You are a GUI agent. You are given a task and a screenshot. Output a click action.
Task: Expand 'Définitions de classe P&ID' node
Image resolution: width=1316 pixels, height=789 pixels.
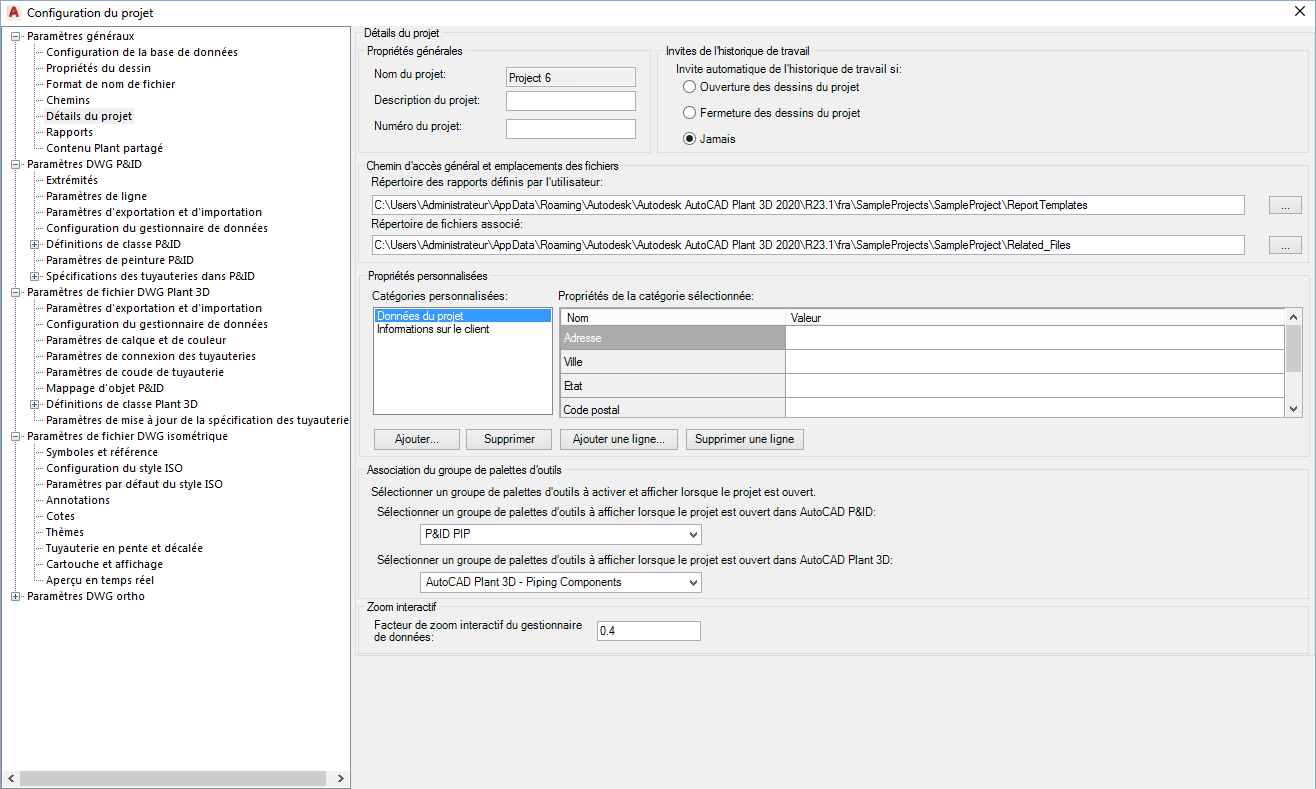[x=35, y=244]
